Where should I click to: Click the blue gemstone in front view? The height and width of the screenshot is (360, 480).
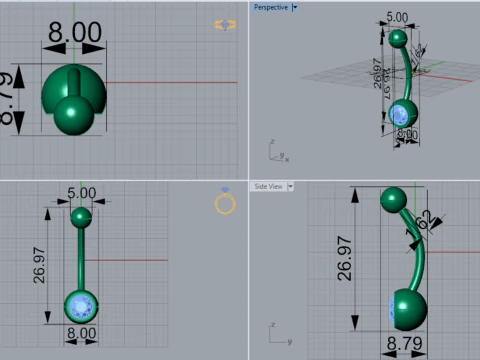click(81, 307)
